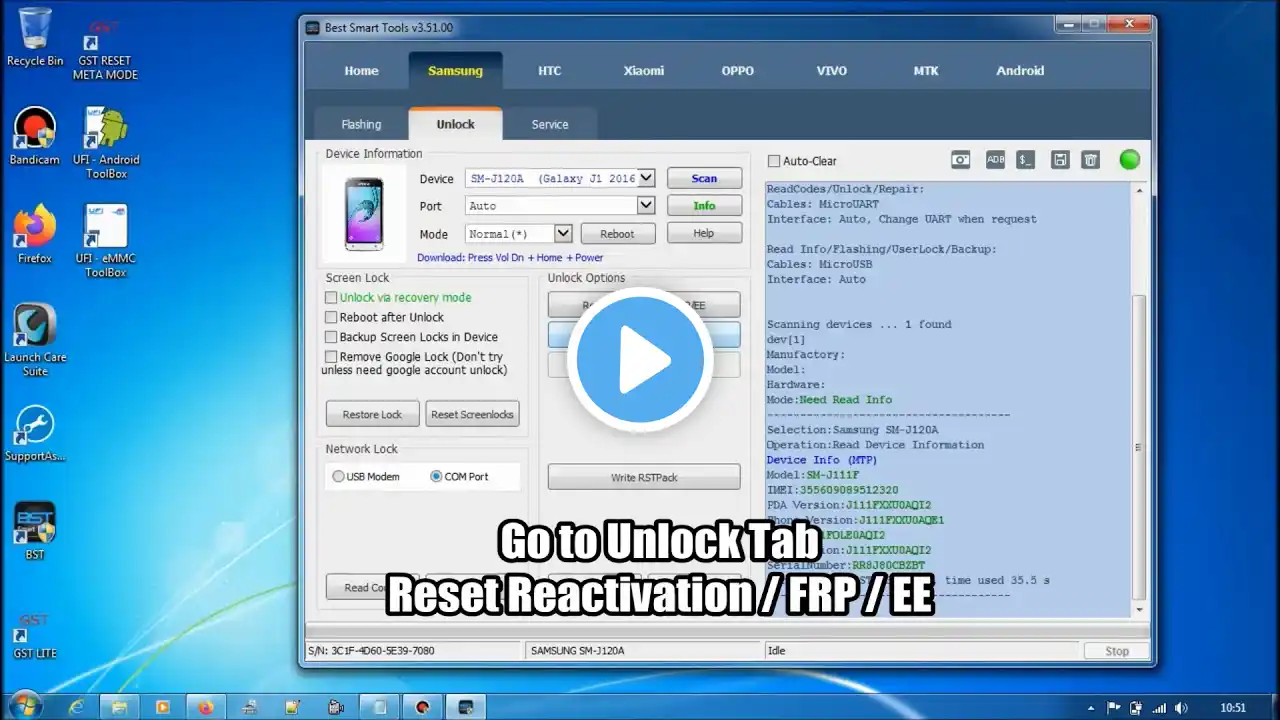
Task: Click the taskbar clock showing 10:51
Action: point(1233,707)
